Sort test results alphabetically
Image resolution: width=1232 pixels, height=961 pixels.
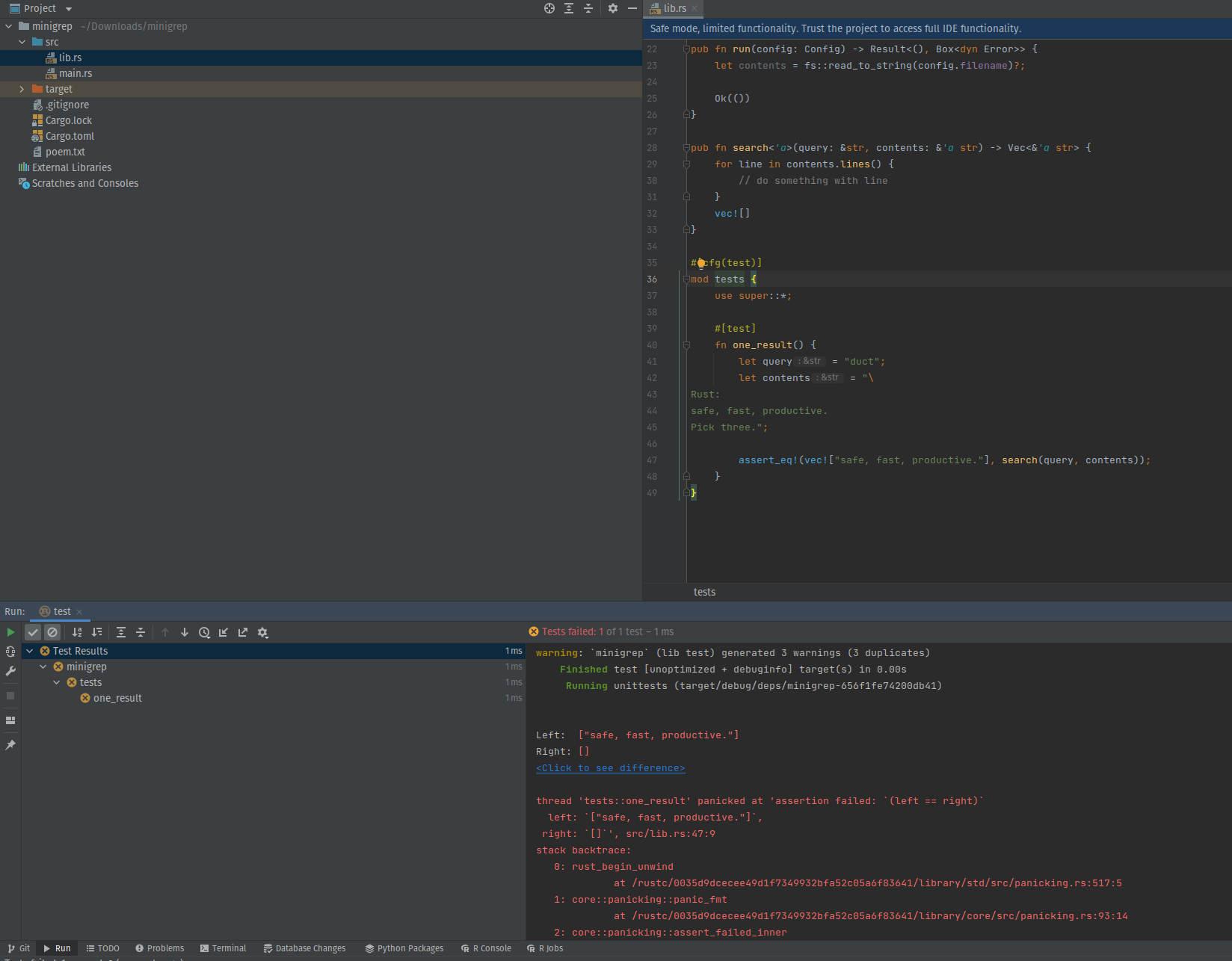[77, 632]
